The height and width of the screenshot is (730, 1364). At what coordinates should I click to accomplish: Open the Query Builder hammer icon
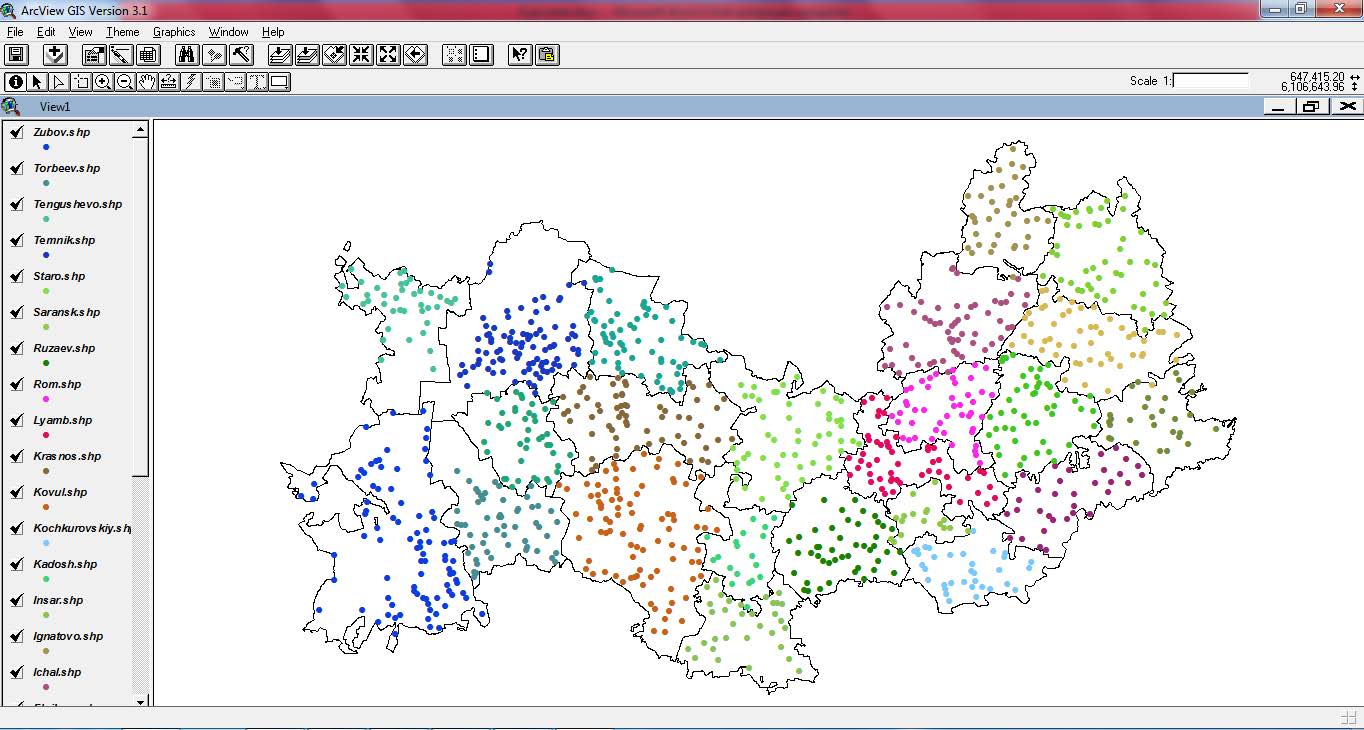click(x=241, y=55)
